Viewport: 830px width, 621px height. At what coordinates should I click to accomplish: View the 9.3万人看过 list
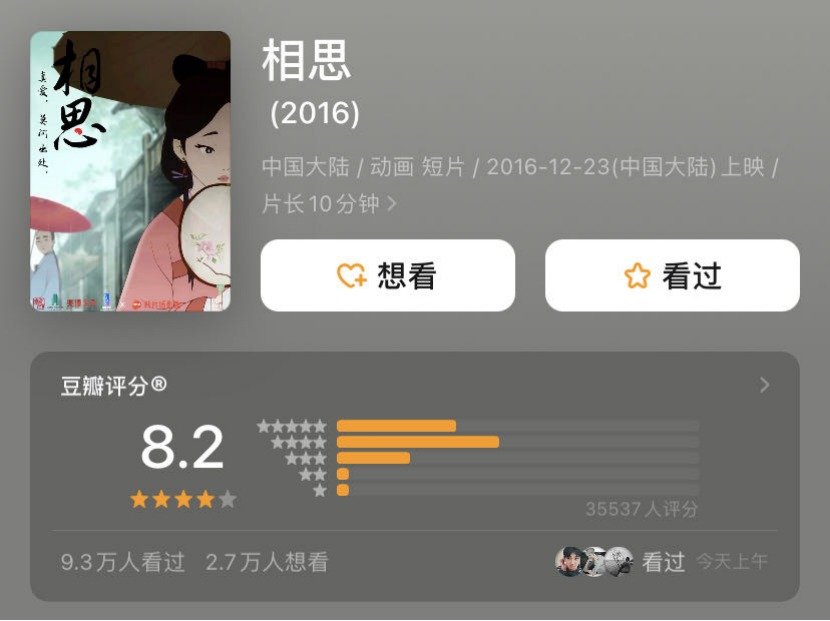(123, 562)
